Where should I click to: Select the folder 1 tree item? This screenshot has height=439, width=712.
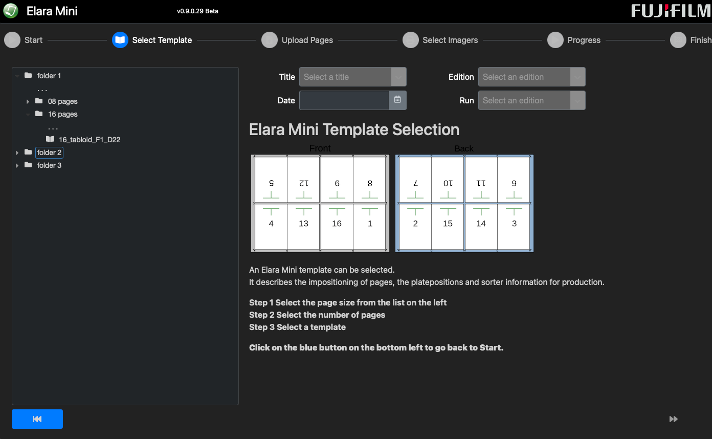[x=49, y=75]
